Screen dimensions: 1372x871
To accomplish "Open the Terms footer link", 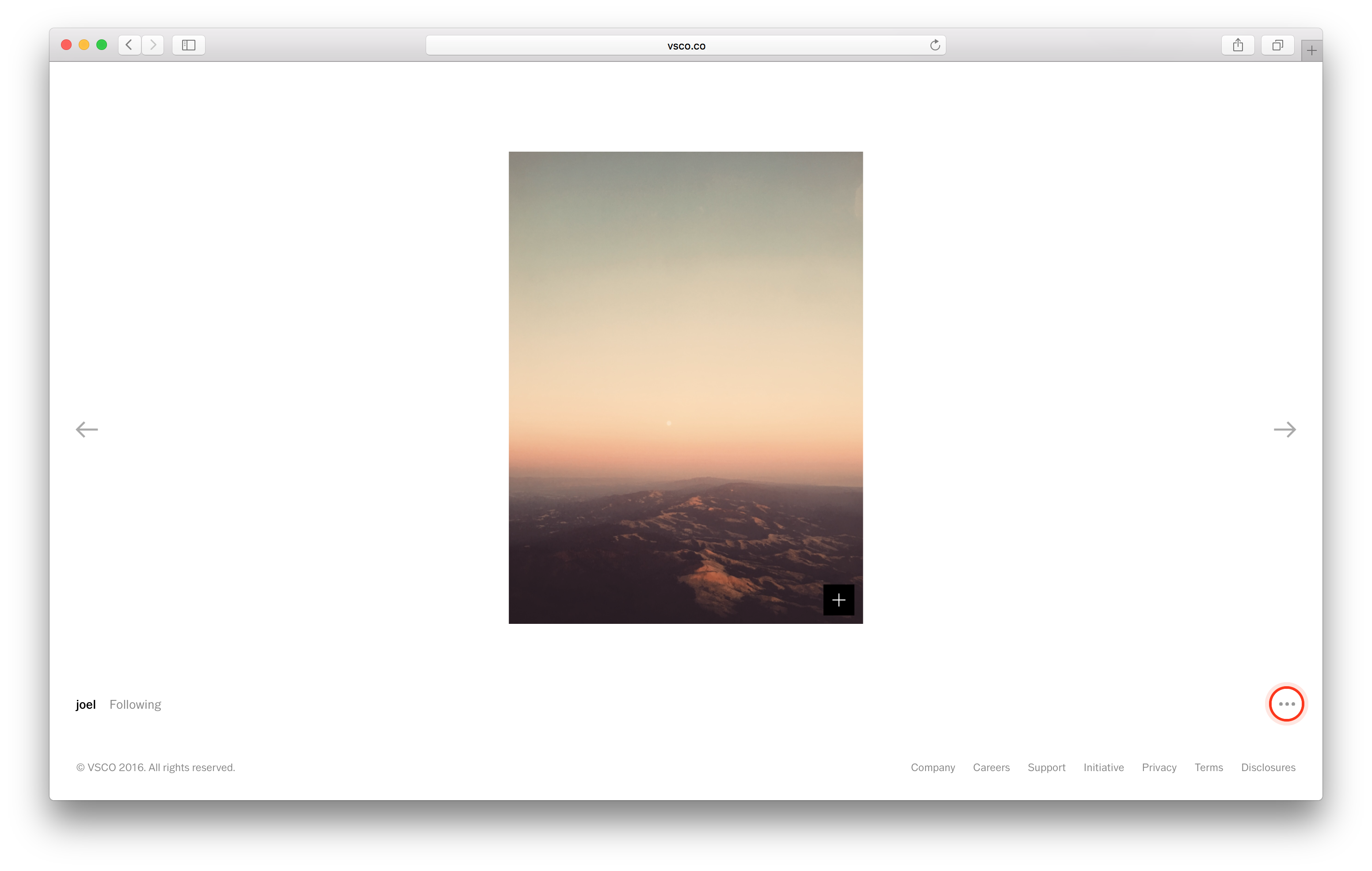I will pyautogui.click(x=1208, y=767).
